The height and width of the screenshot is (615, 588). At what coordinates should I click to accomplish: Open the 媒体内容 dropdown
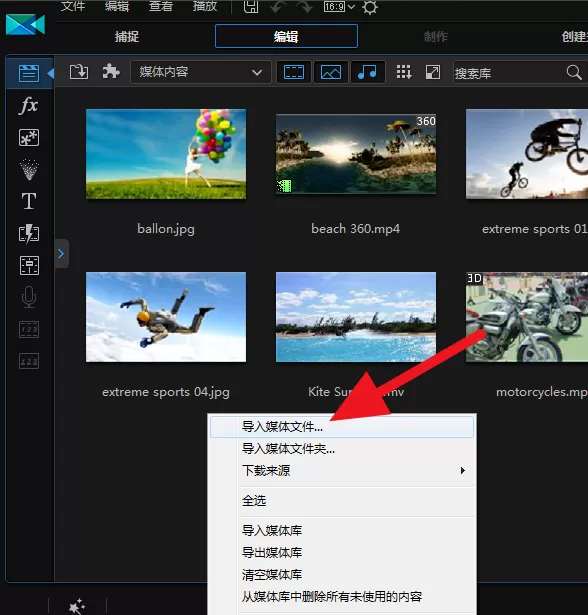tap(200, 72)
